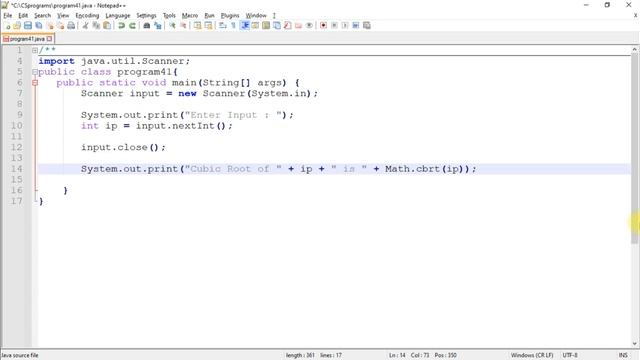This screenshot has width=640, height=360.
Task: Open the Folder as Workspace panel
Action: coord(298,26)
